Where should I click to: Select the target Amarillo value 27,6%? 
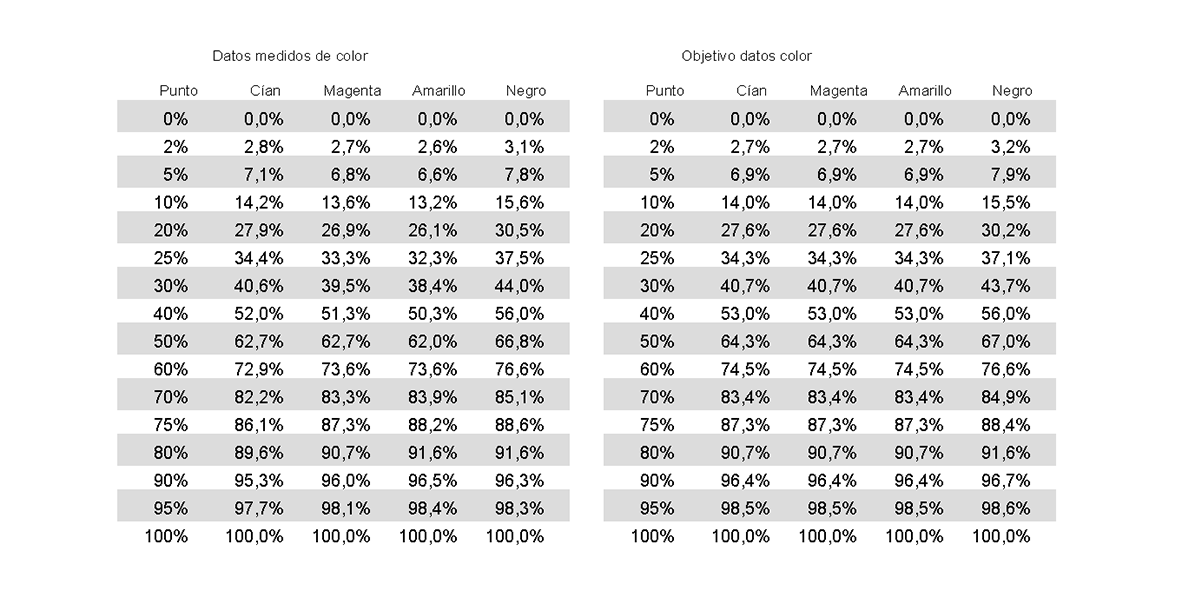919,230
